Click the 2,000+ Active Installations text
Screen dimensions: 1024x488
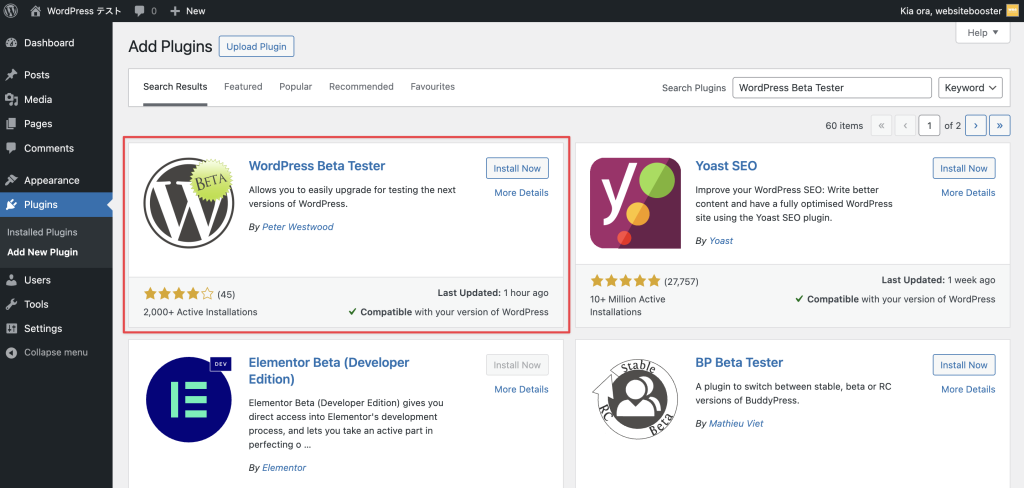pos(200,312)
